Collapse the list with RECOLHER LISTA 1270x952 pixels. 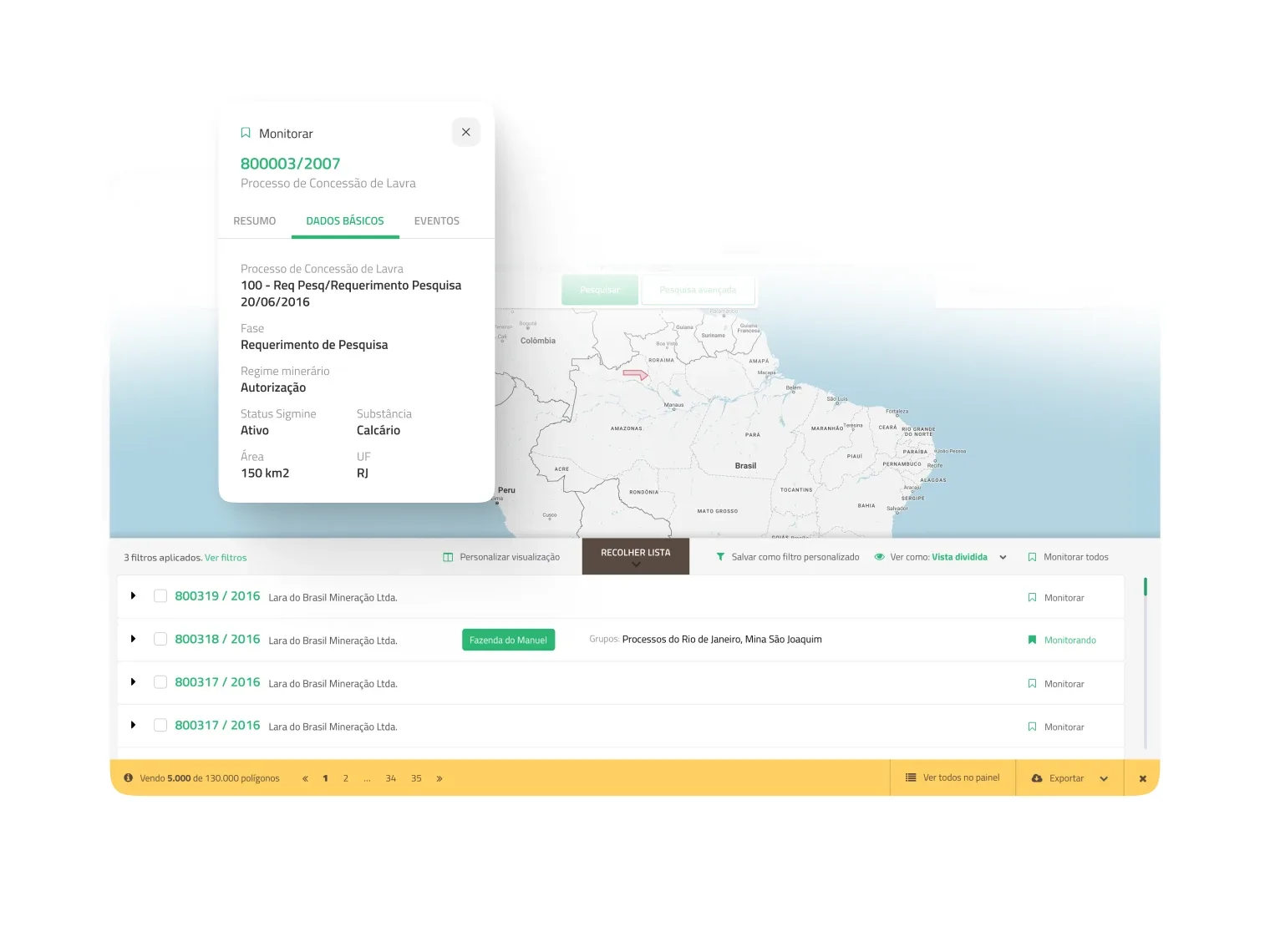tap(636, 556)
